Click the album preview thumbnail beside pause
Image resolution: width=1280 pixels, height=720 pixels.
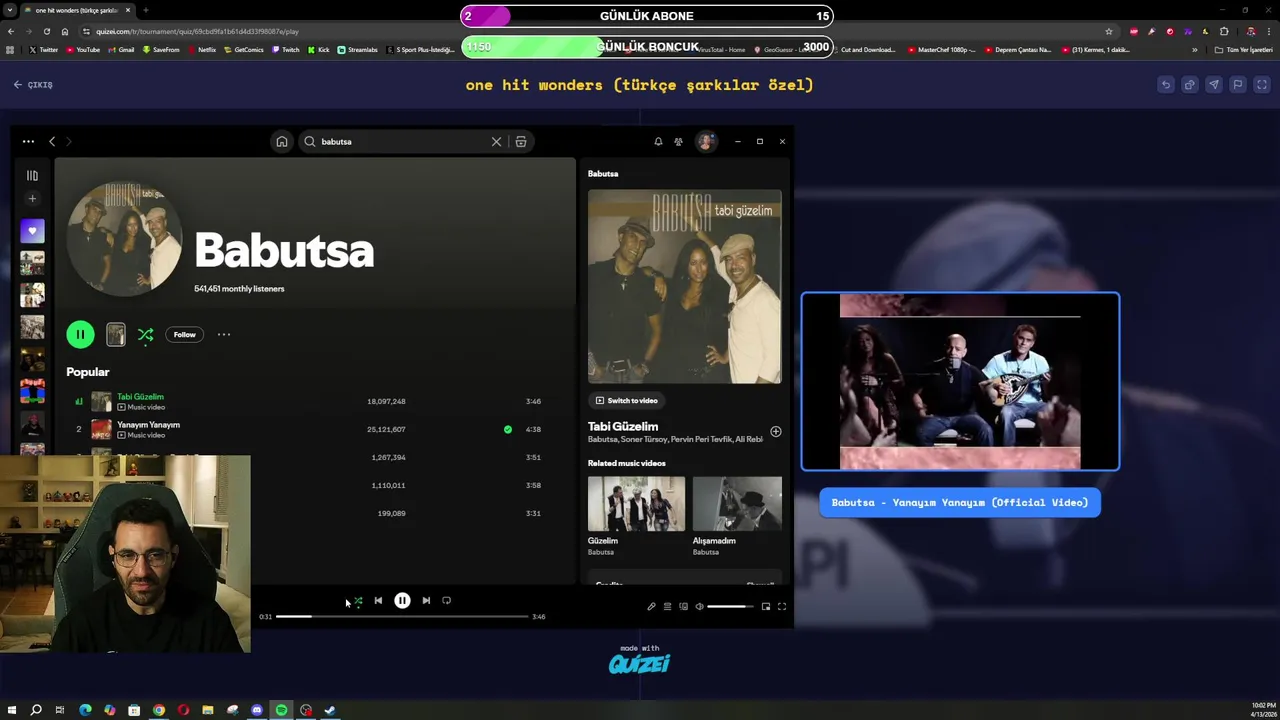point(116,335)
